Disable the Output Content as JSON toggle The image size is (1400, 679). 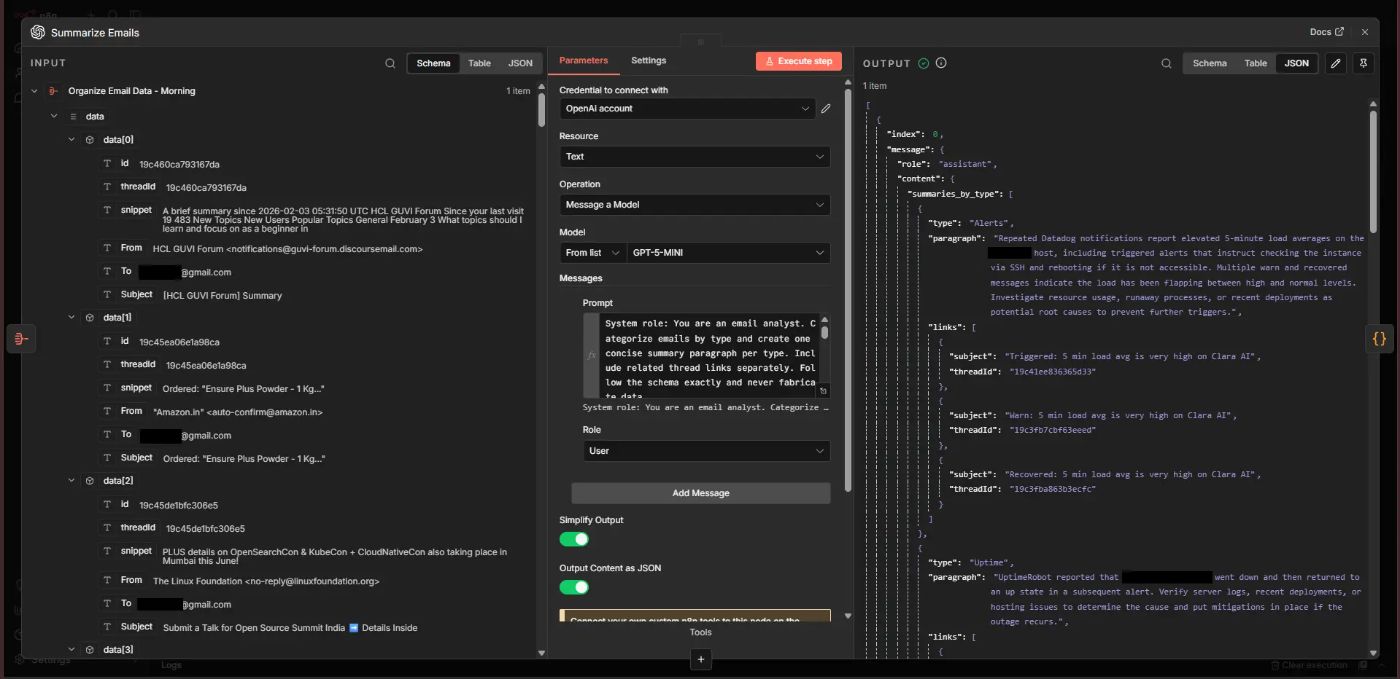574,587
